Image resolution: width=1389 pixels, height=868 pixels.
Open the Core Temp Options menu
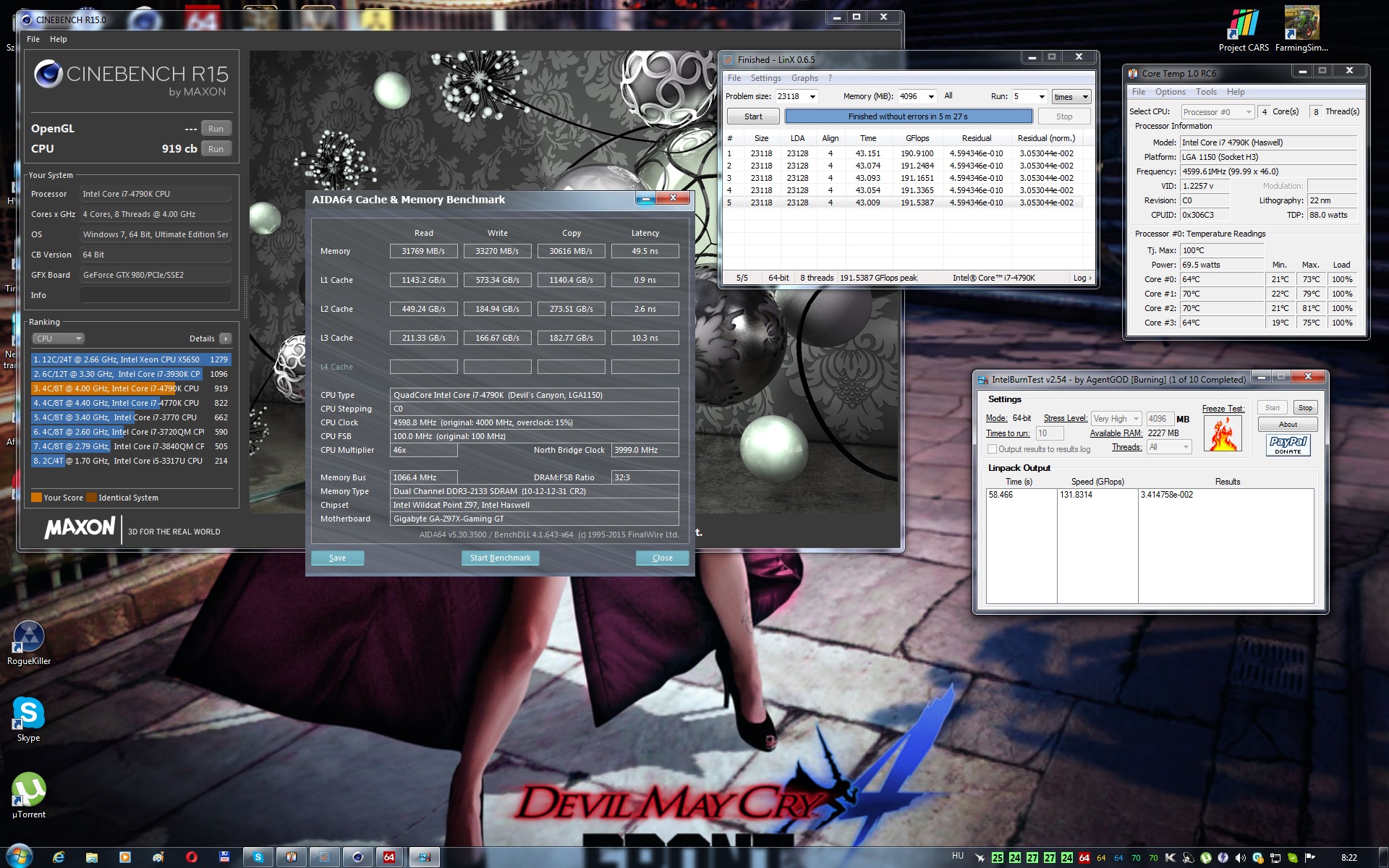[x=1170, y=92]
